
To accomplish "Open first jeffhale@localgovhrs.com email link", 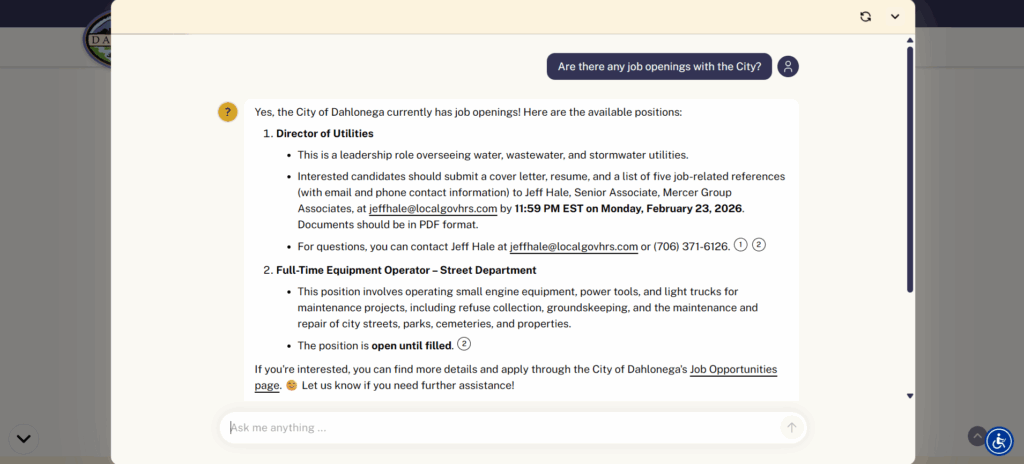I will tap(433, 209).
